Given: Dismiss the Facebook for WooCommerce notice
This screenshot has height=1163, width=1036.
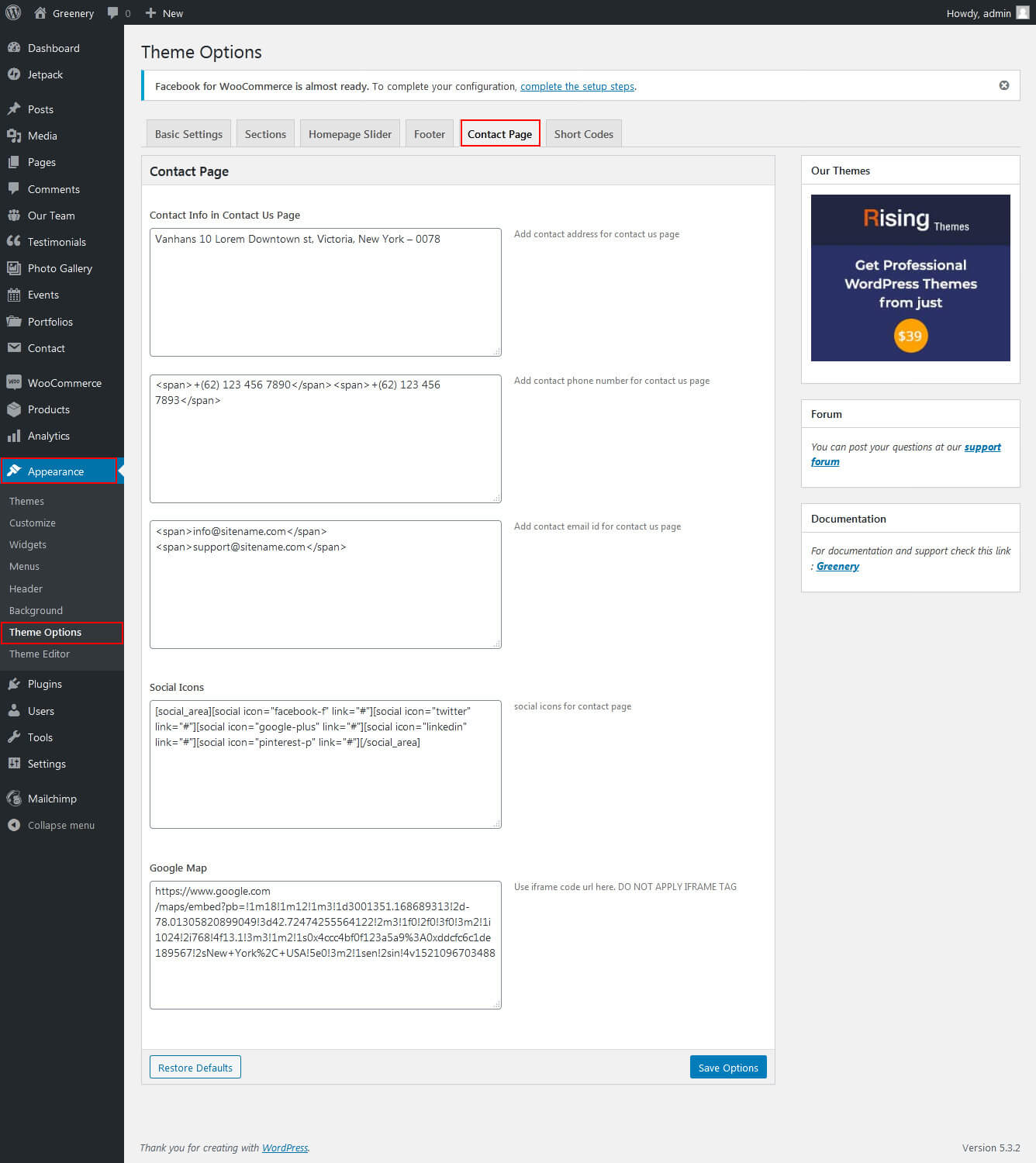Looking at the screenshot, I should tap(1004, 85).
